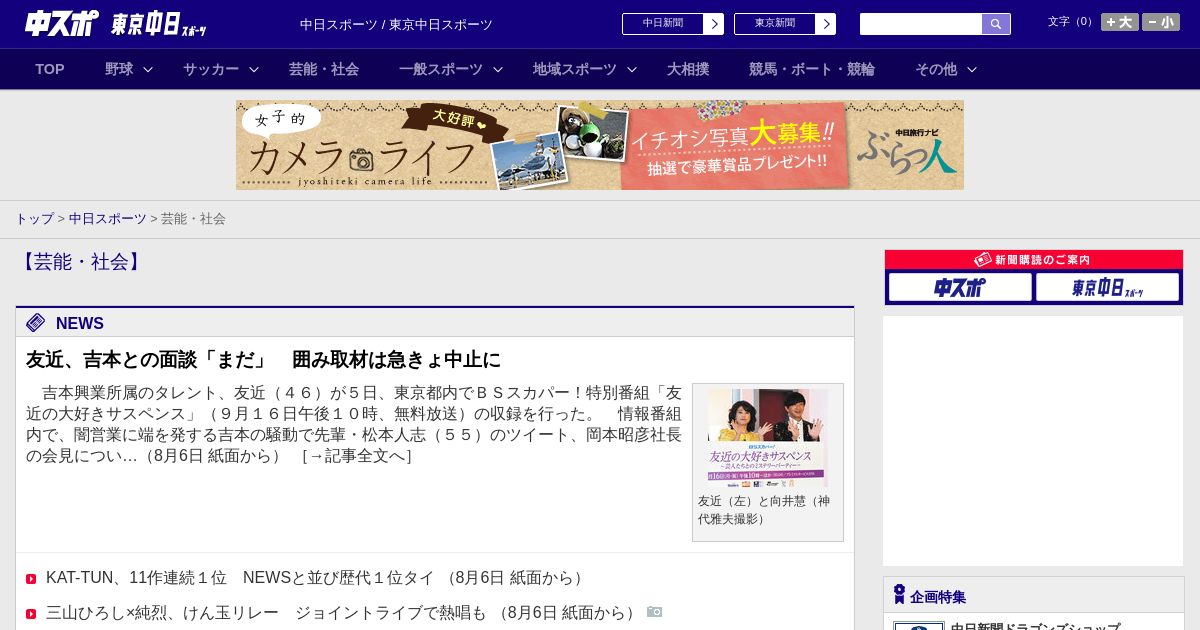Open 中スポ subscription button in sidebar
1200x630 pixels.
pyautogui.click(x=960, y=287)
